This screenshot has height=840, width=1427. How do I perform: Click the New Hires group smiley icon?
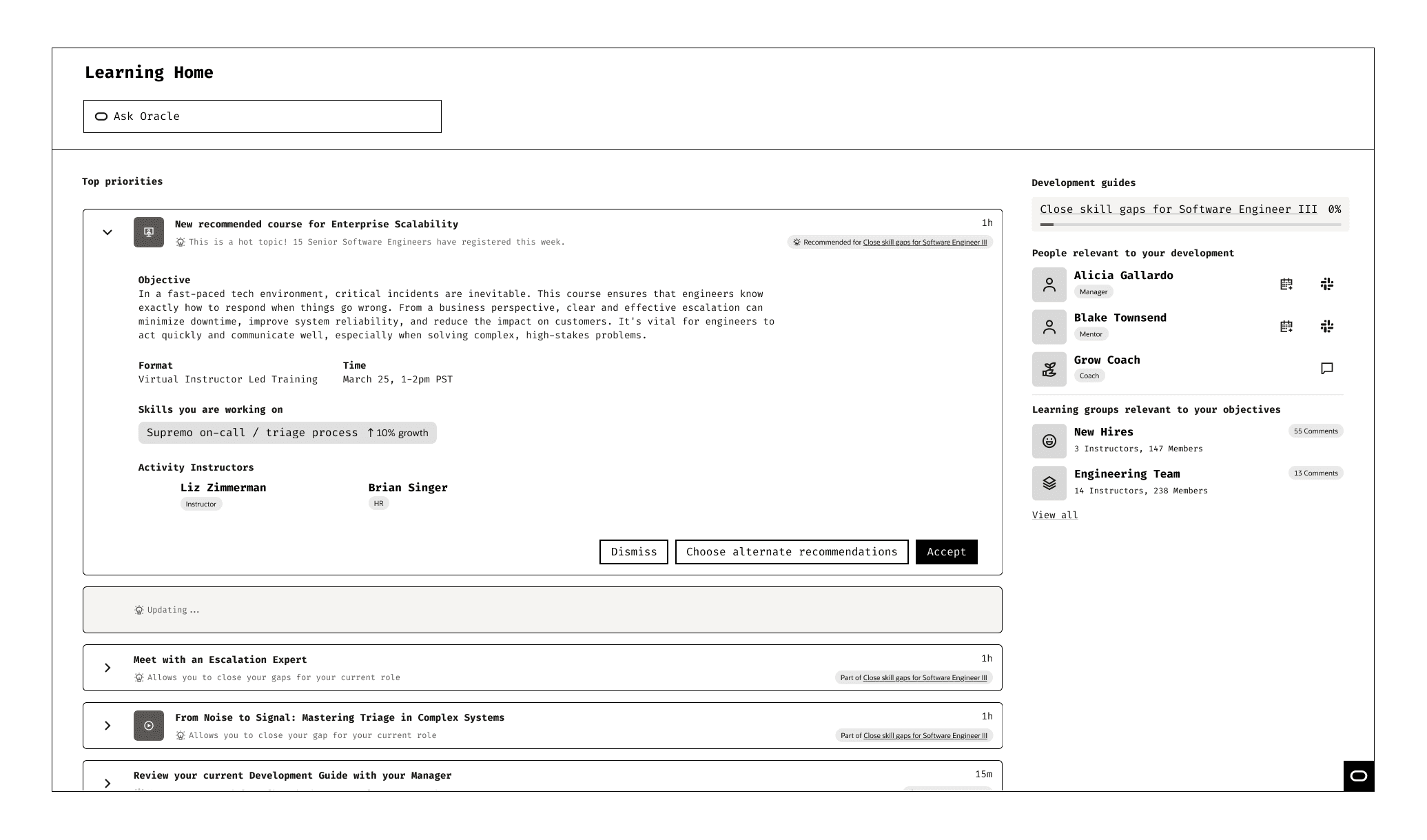[x=1049, y=441]
